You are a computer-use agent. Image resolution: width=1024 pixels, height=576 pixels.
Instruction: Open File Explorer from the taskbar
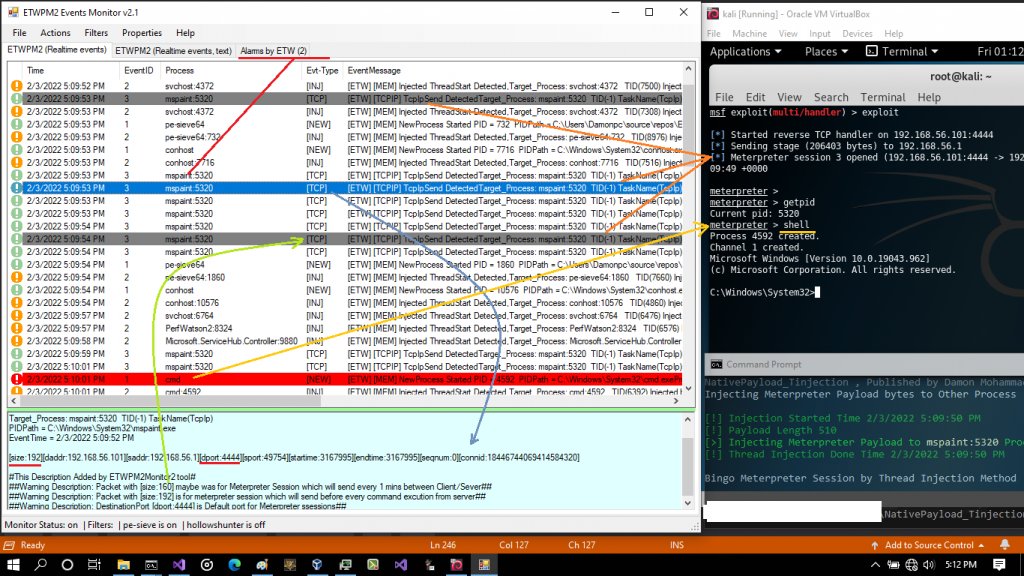pos(123,565)
